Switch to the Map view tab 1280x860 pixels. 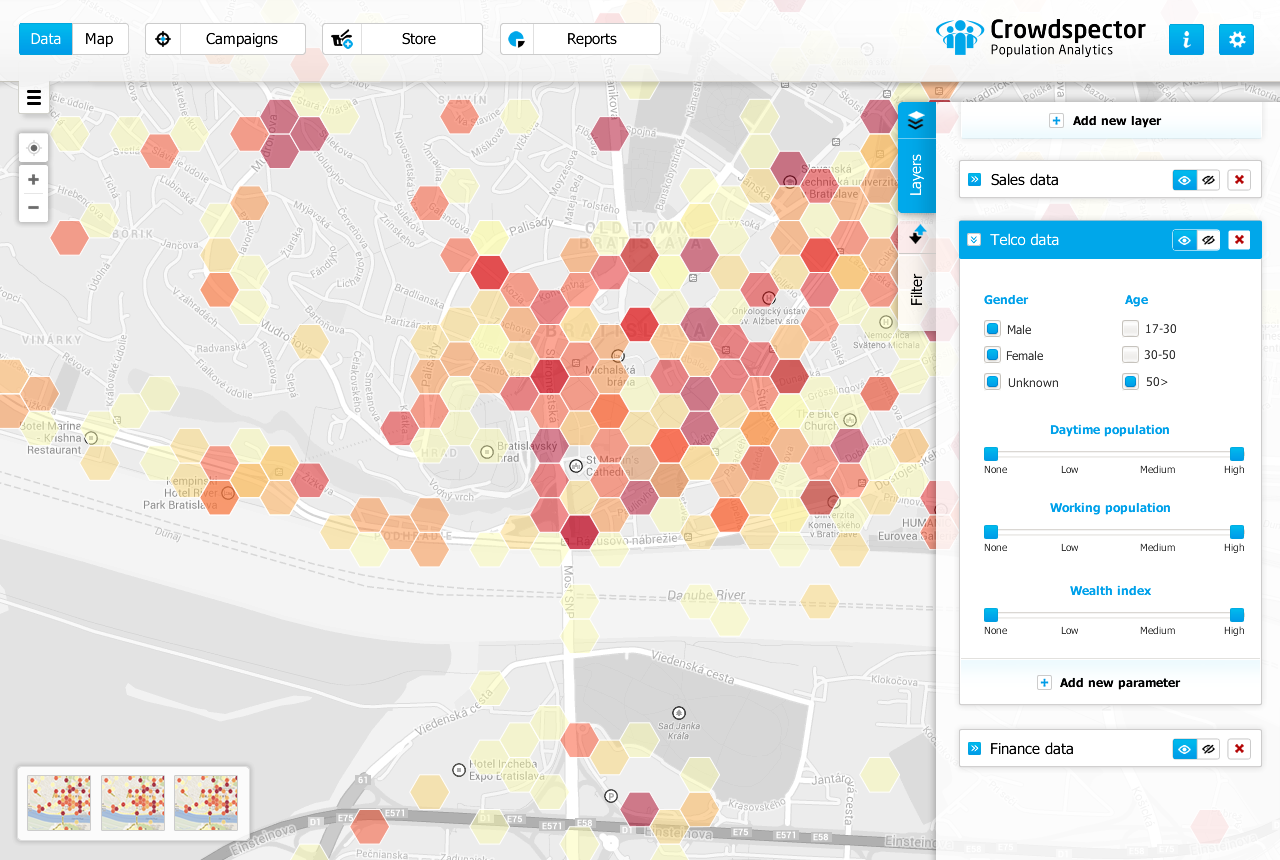[x=100, y=39]
